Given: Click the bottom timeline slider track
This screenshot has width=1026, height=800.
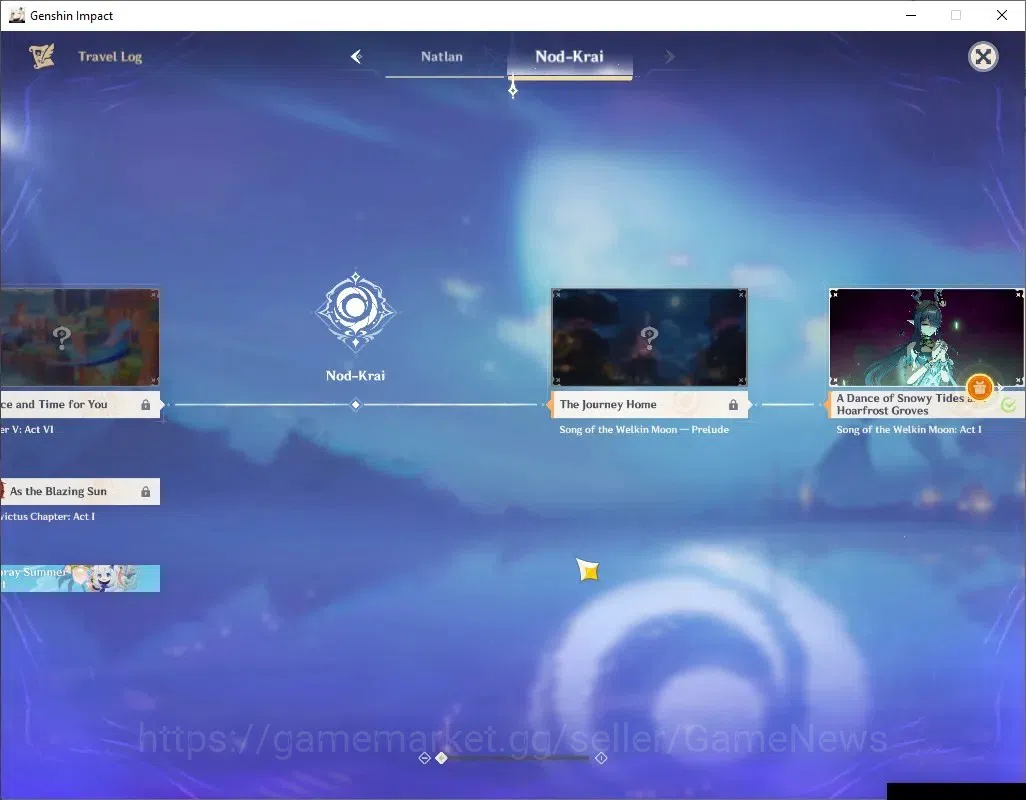Looking at the screenshot, I should pyautogui.click(x=518, y=758).
